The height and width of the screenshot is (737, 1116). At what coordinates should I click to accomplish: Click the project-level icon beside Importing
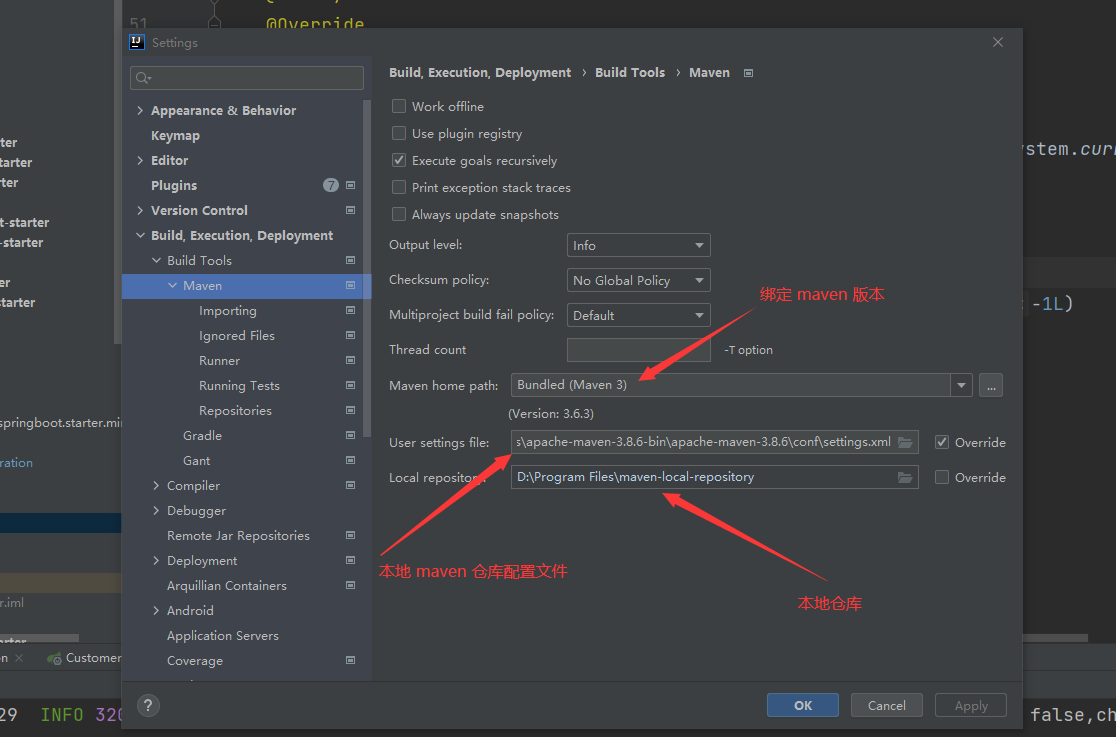pyautogui.click(x=350, y=310)
